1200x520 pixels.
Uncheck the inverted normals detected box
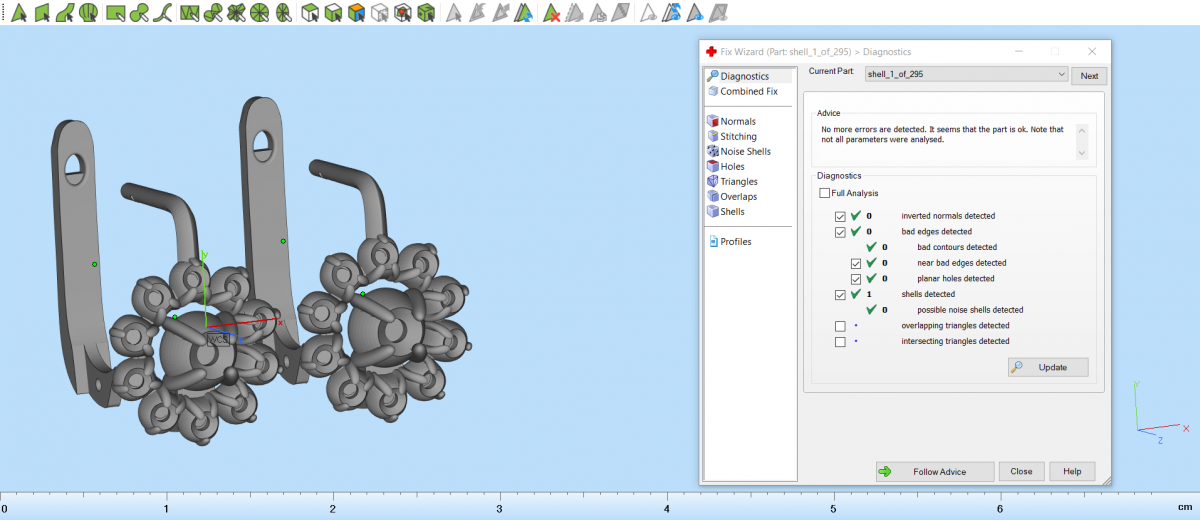840,216
